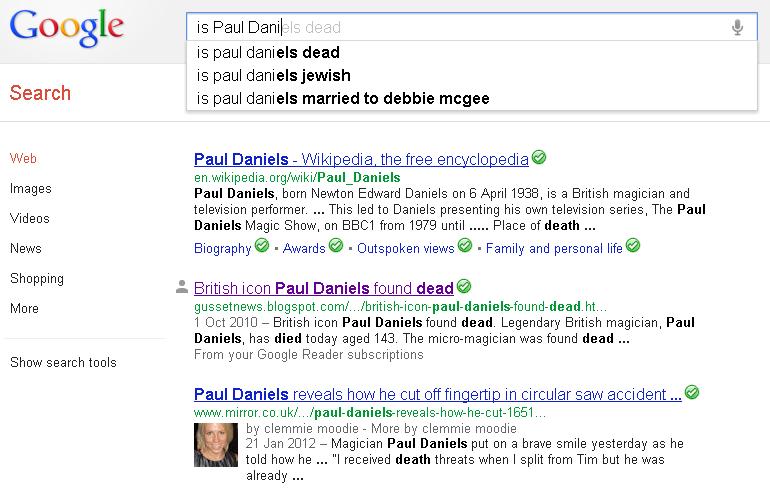
Task: Open Mirror article about fingertip saw accident
Action: coord(438,394)
